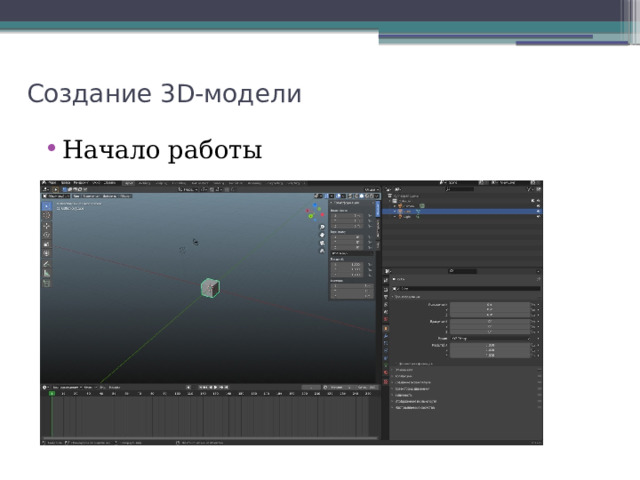Select the Move tool in left toolbar
The height and width of the screenshot is (480, 640).
[46, 226]
